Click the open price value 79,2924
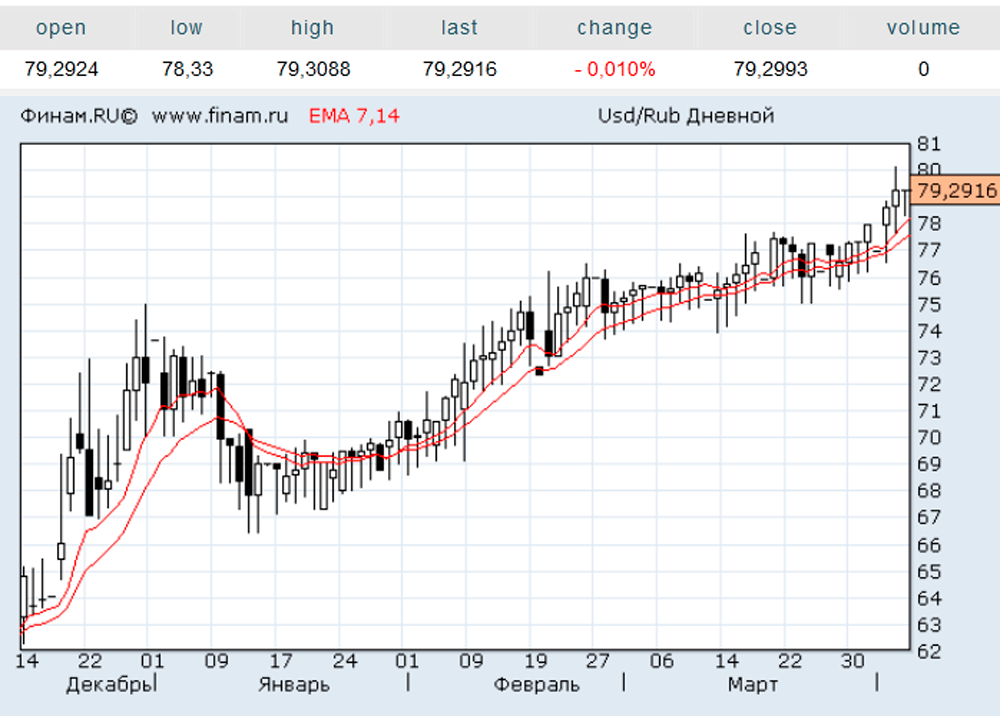The image size is (1000, 716). (61, 69)
